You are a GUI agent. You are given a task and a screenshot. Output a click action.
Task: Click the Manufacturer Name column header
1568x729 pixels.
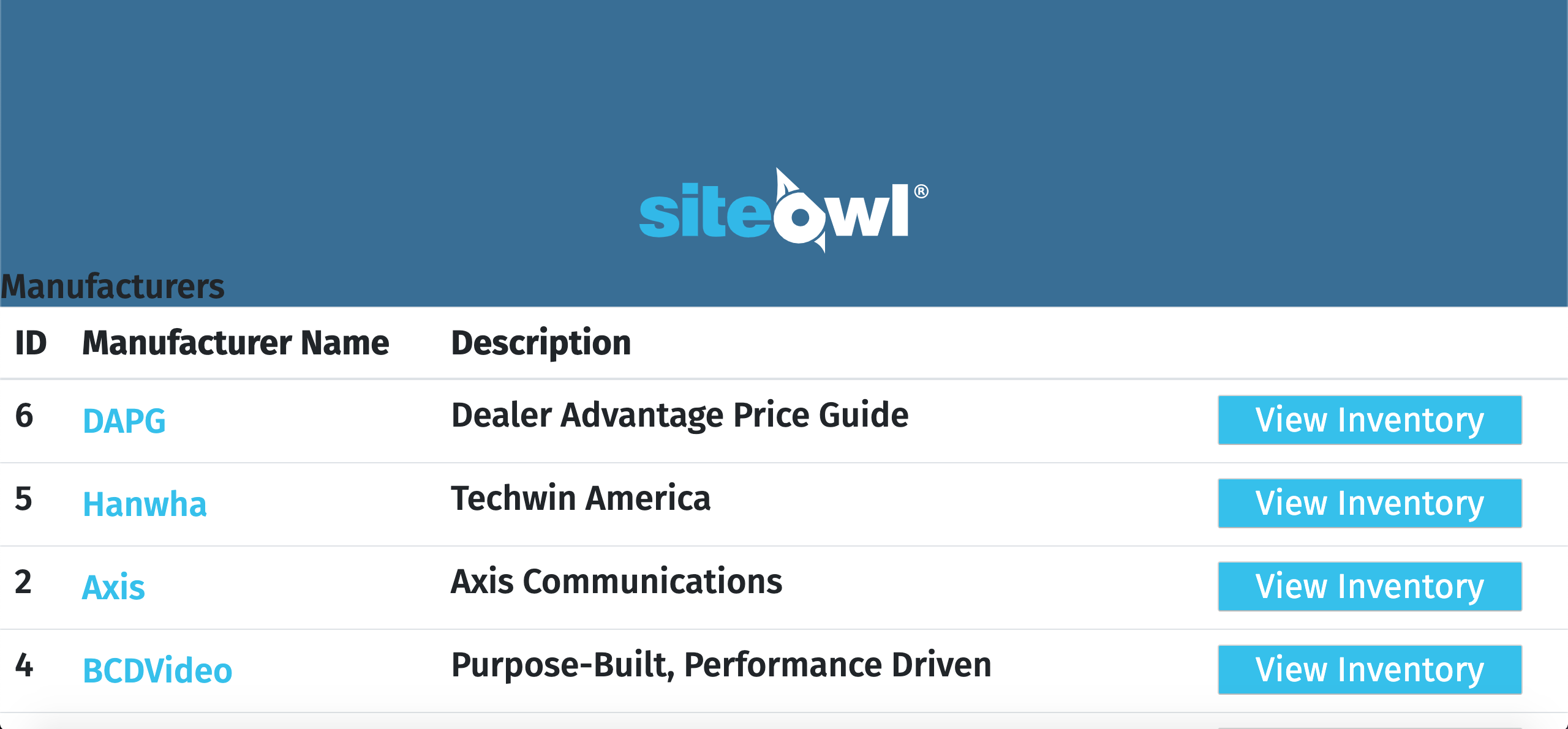[x=235, y=343]
